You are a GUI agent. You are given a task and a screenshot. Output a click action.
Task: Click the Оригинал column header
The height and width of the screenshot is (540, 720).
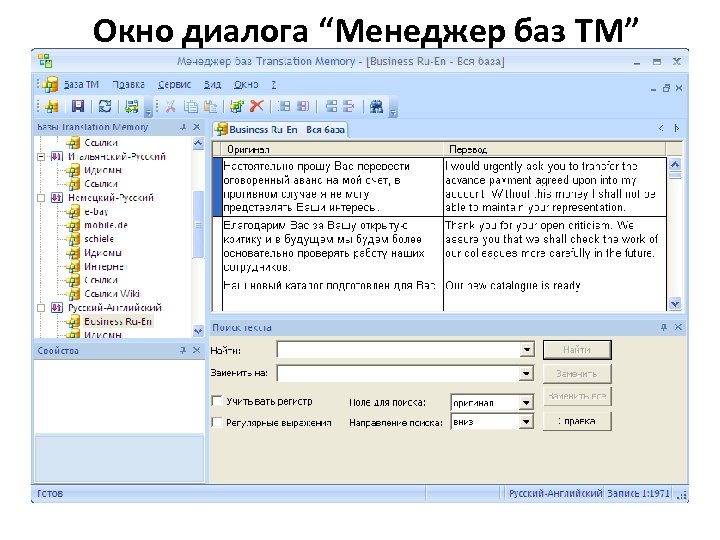[x=332, y=149]
